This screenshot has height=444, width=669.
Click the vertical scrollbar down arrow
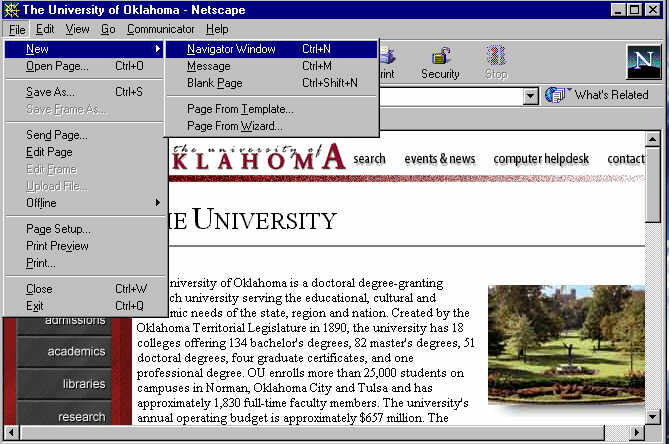[x=653, y=416]
